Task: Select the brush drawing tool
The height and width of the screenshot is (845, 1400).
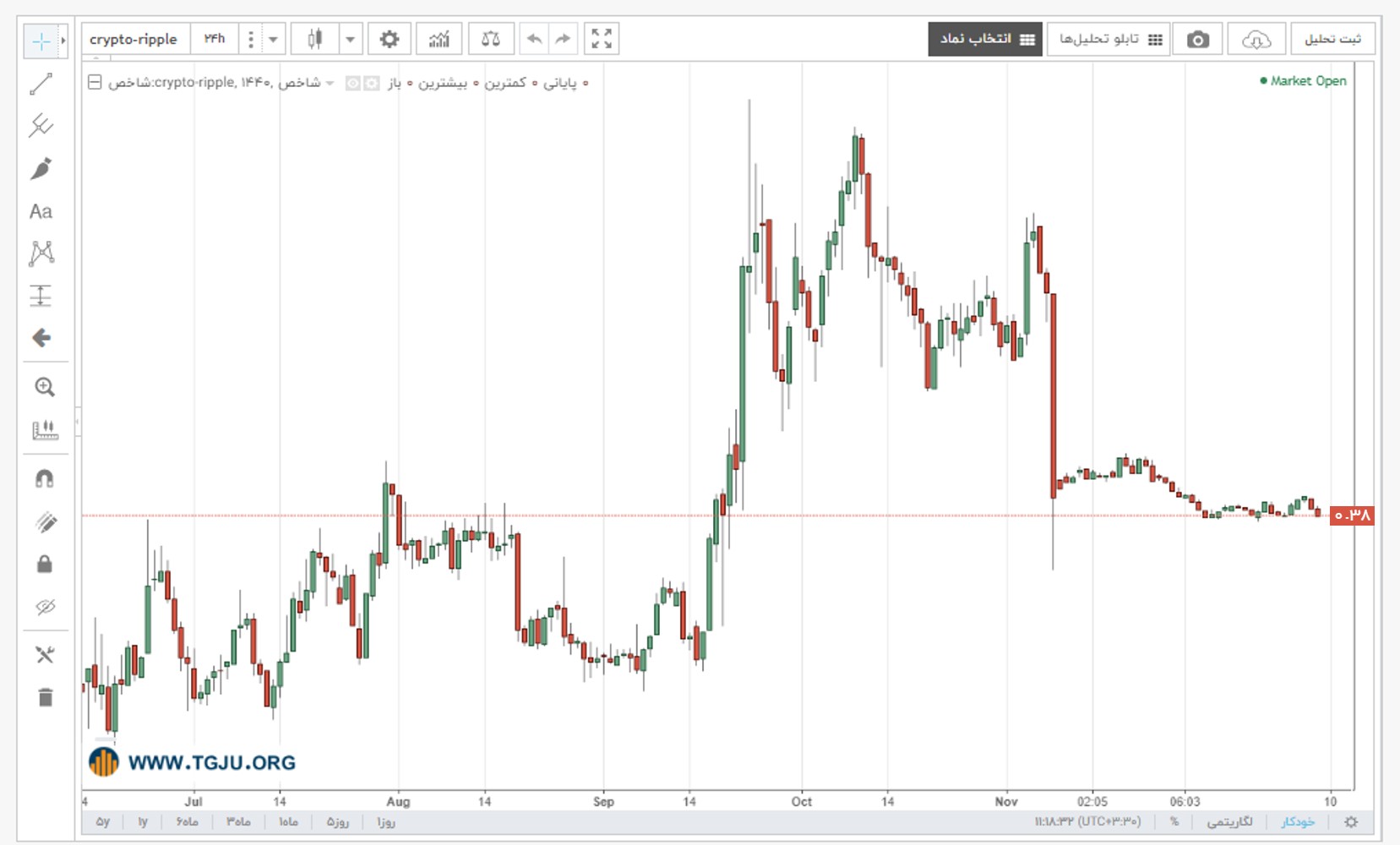Action: coord(41,168)
